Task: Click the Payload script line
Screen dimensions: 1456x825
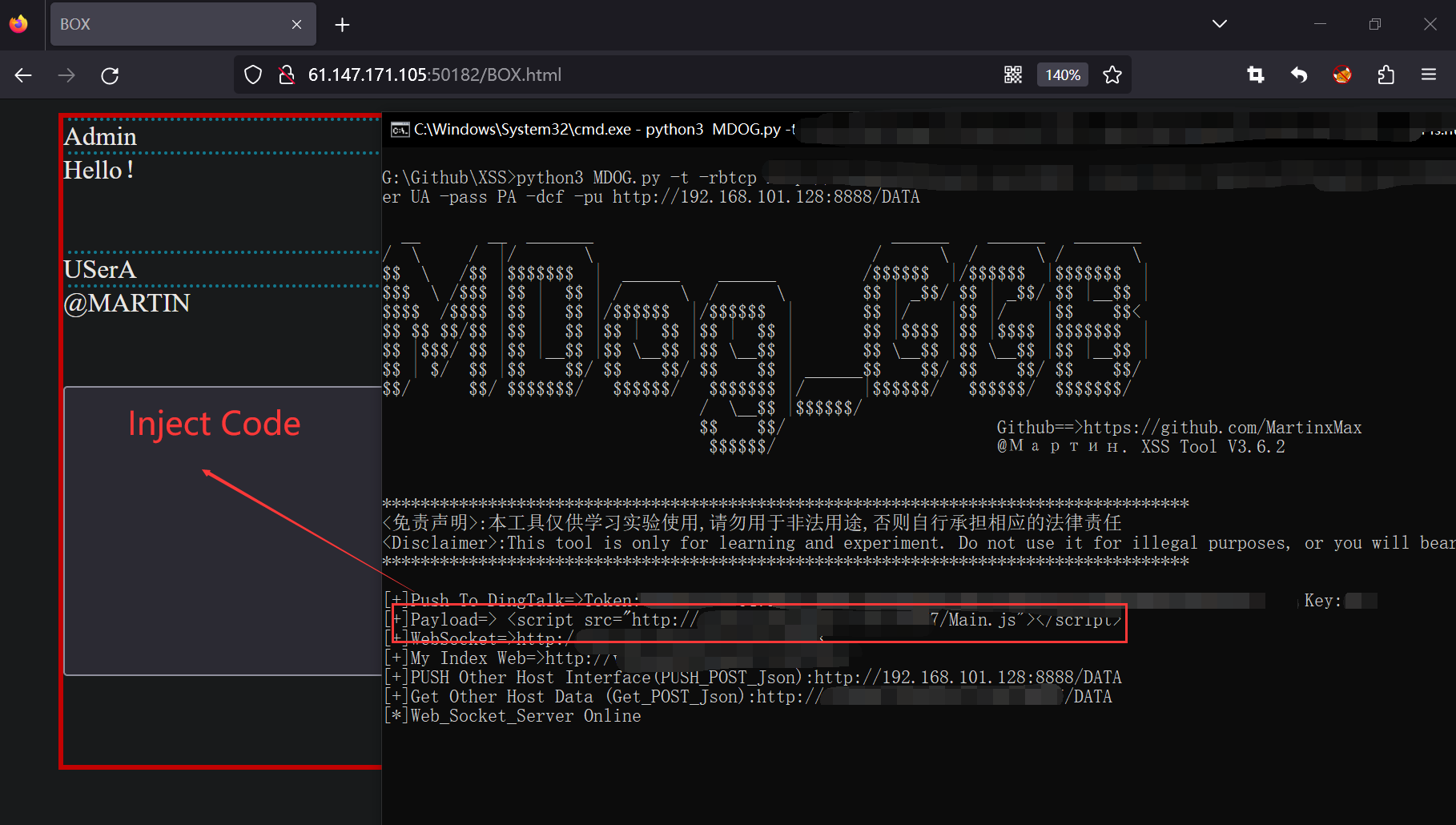Action: click(x=754, y=620)
